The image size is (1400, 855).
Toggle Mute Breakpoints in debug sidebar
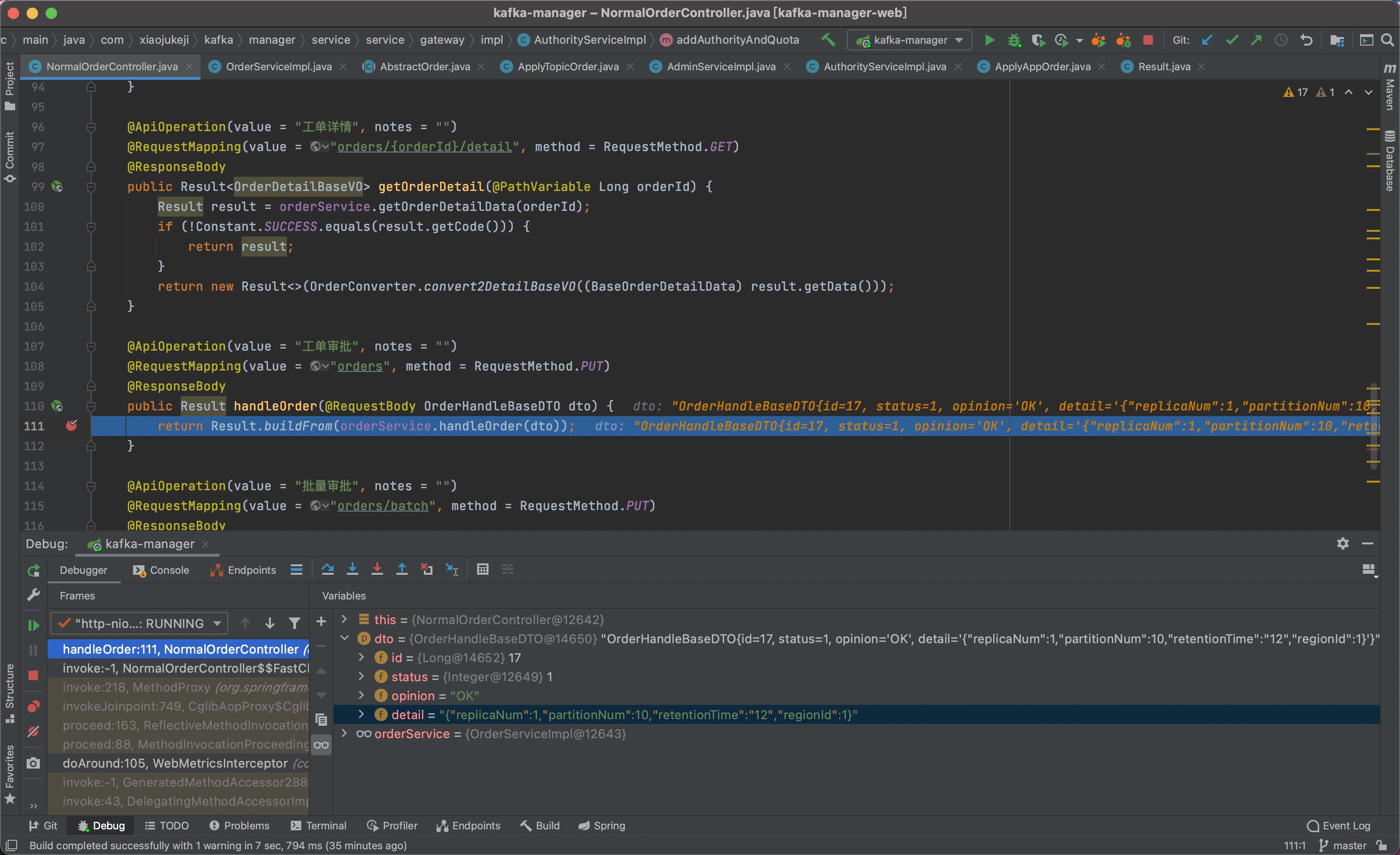point(34,731)
